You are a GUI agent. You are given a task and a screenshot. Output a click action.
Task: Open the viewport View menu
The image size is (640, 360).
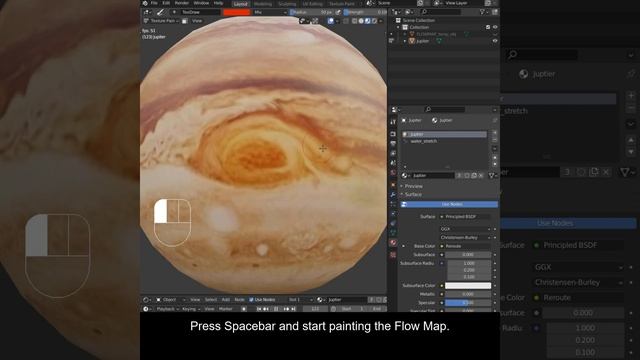point(197,21)
